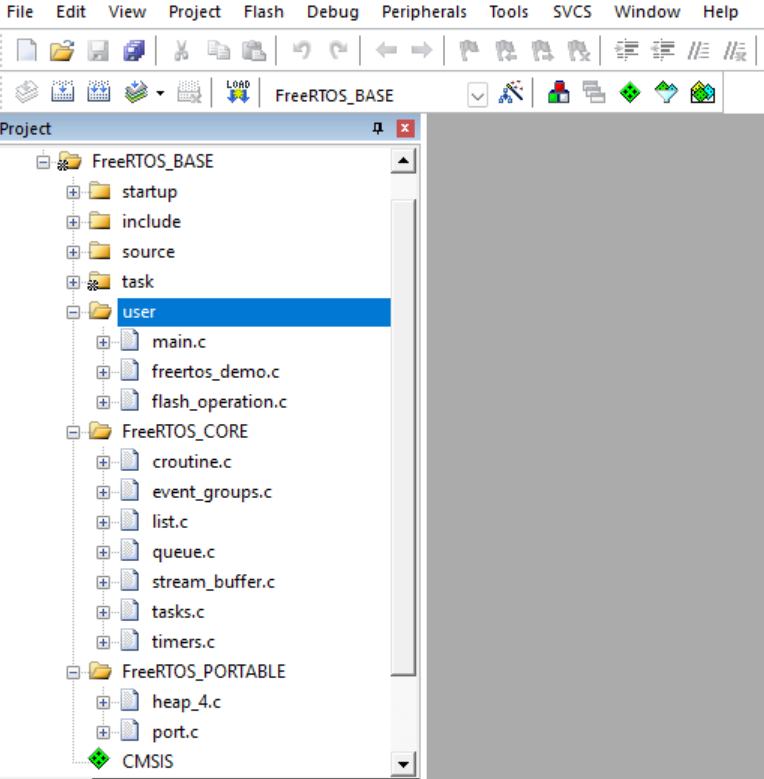Collapse the user folder
The image size is (764, 779).
pos(73,312)
